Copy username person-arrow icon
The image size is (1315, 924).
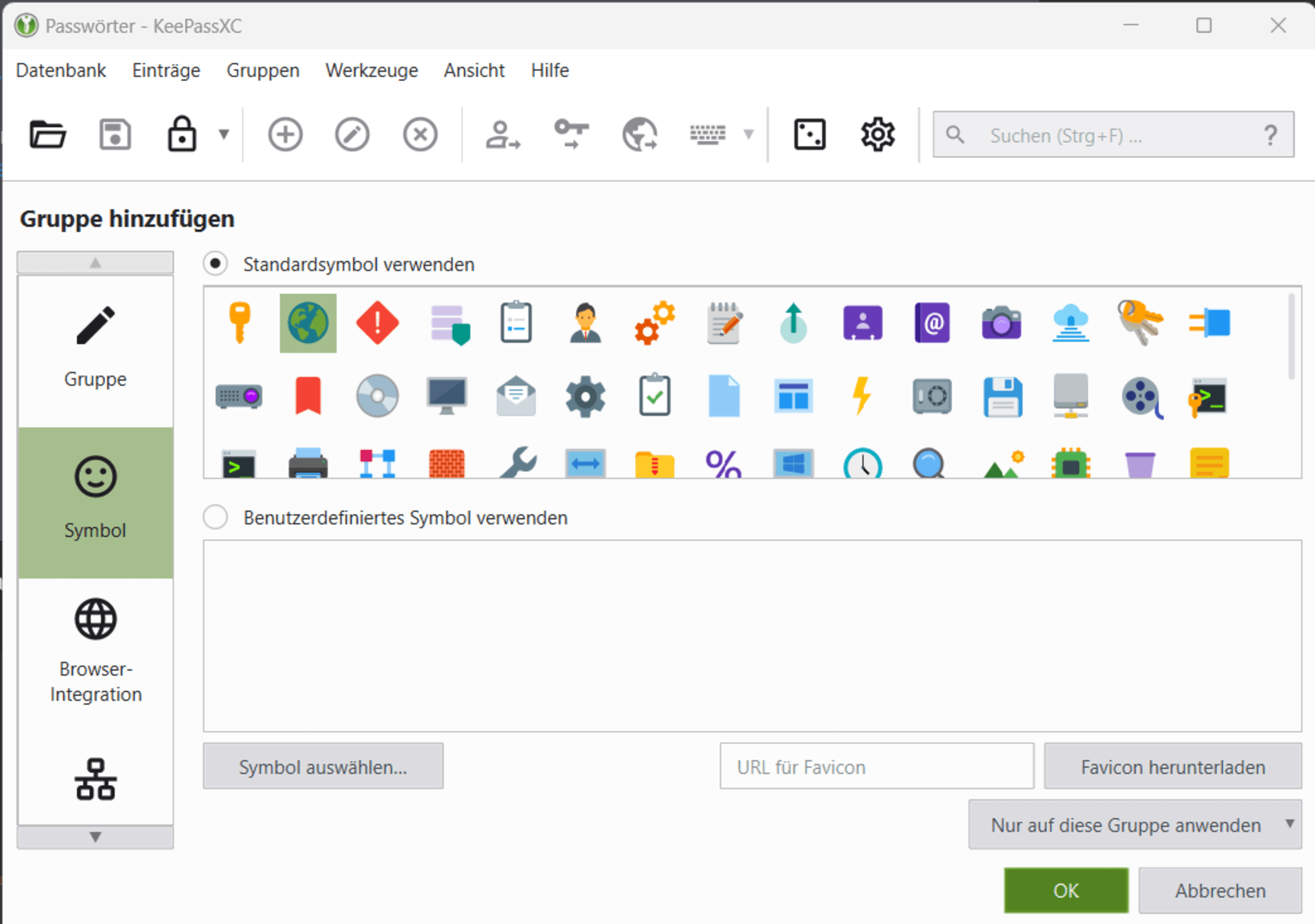click(503, 135)
